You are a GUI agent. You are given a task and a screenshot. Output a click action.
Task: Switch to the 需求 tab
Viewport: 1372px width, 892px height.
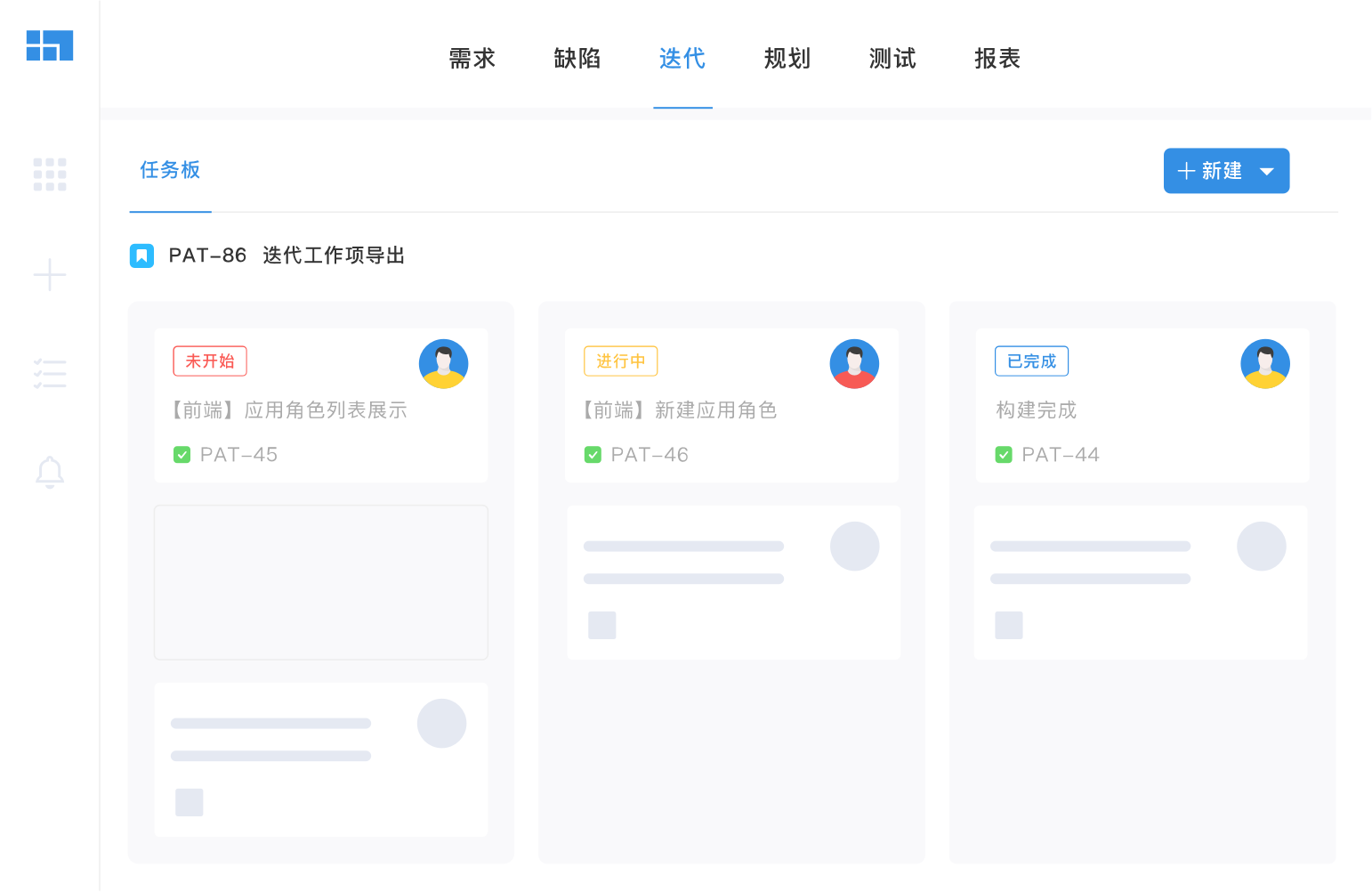pos(472,59)
